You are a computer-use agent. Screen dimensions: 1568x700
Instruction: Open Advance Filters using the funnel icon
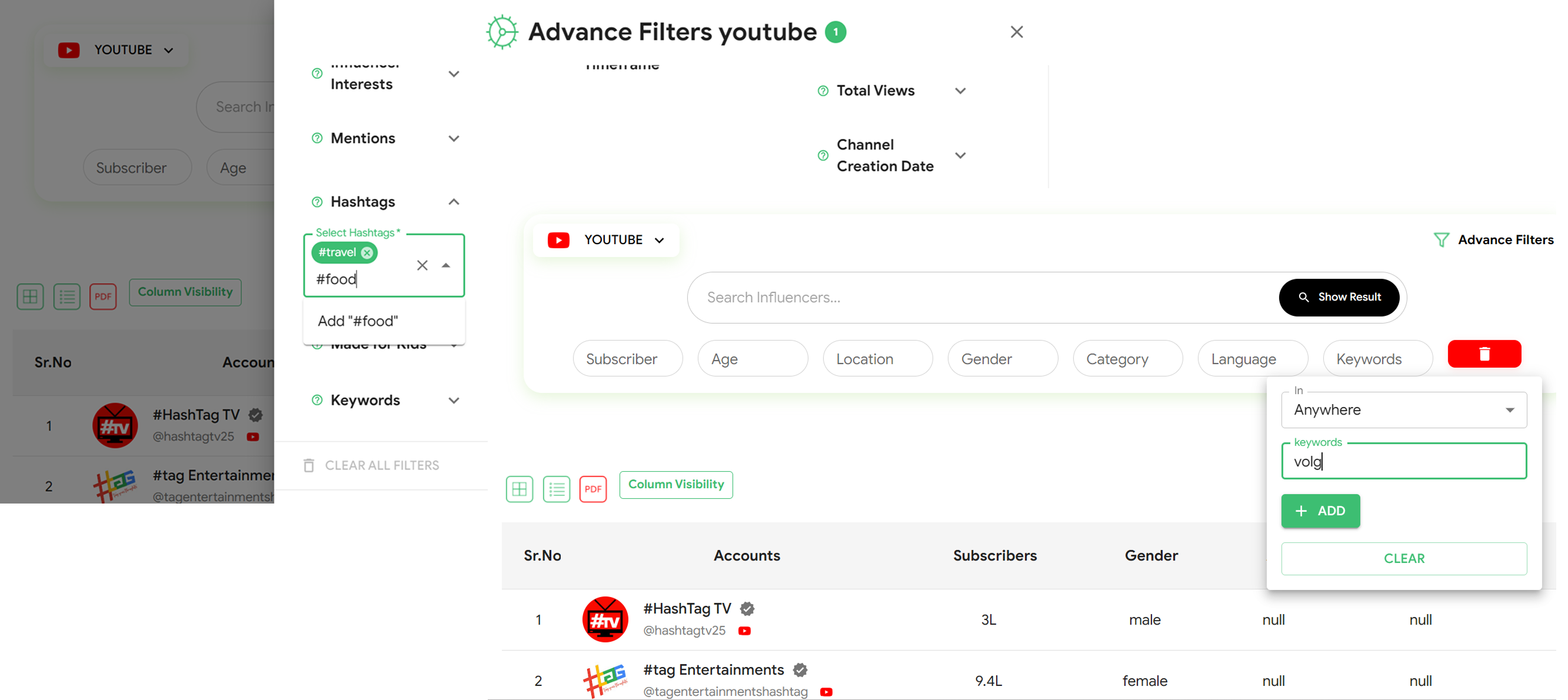pos(1442,240)
